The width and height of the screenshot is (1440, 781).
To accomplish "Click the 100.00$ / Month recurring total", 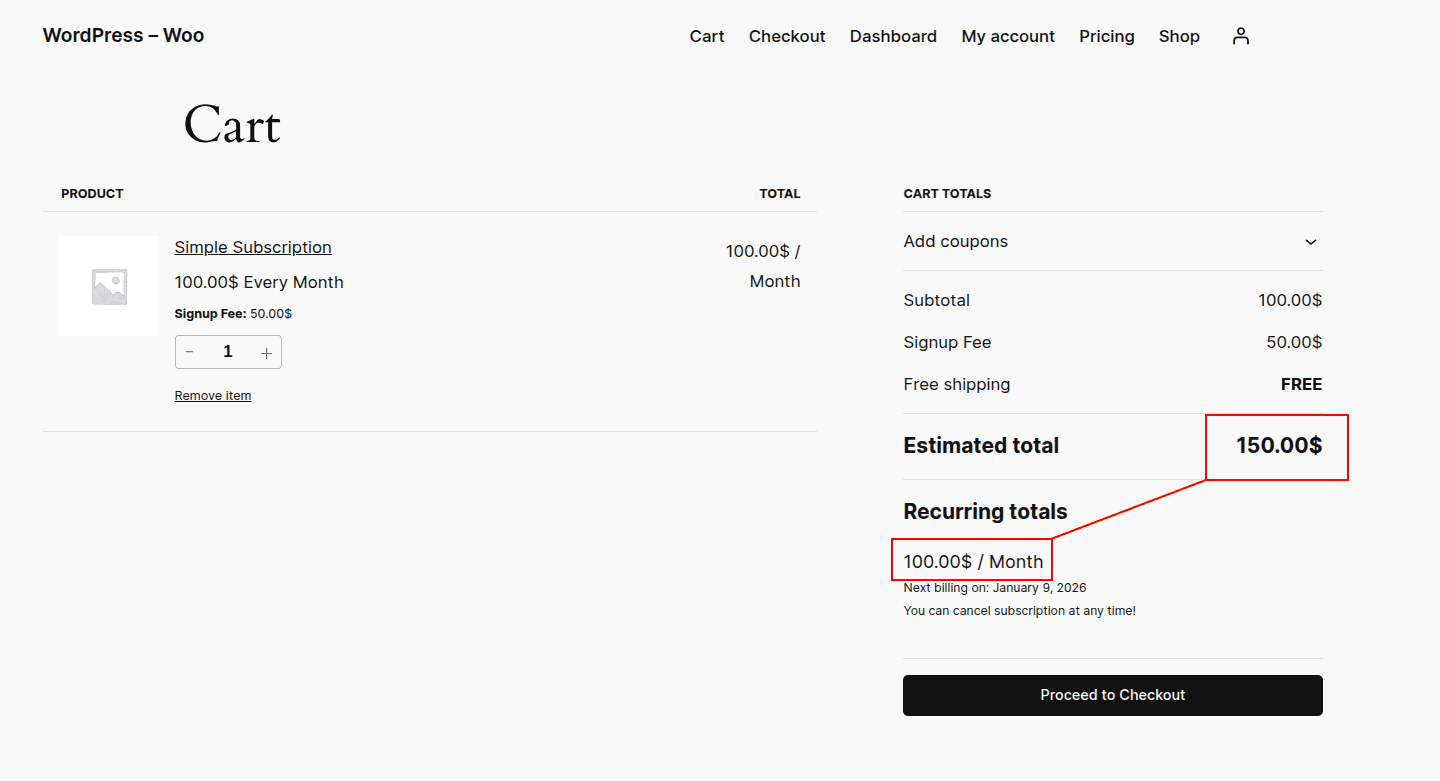I will (x=973, y=562).
